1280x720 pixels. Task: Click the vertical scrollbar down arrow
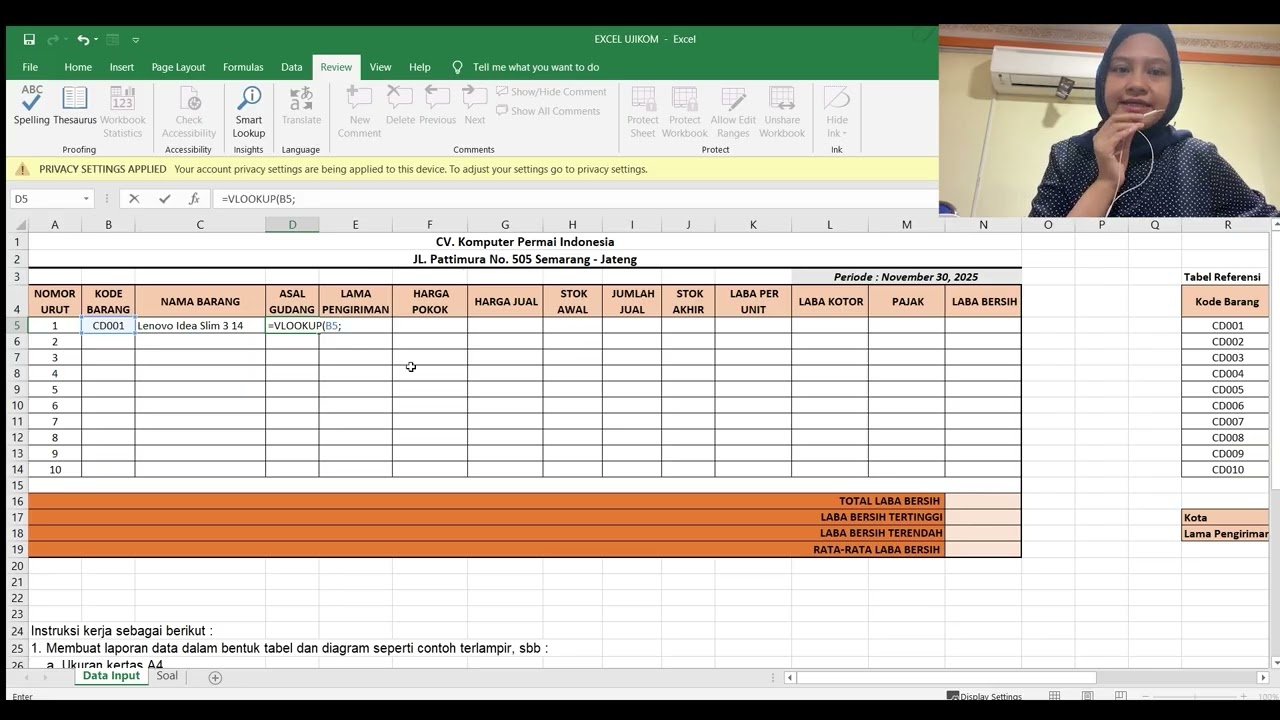(1275, 662)
